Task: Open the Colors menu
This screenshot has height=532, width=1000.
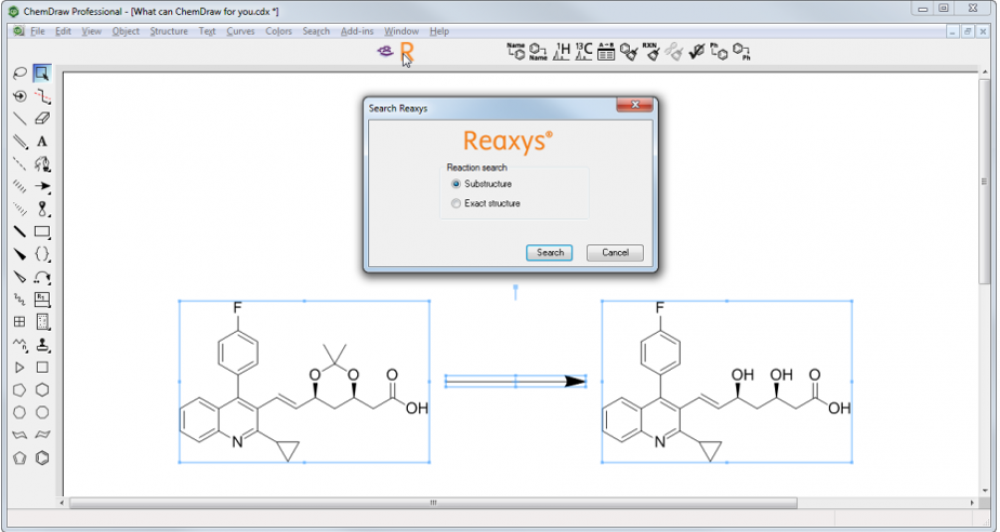Action: point(279,31)
